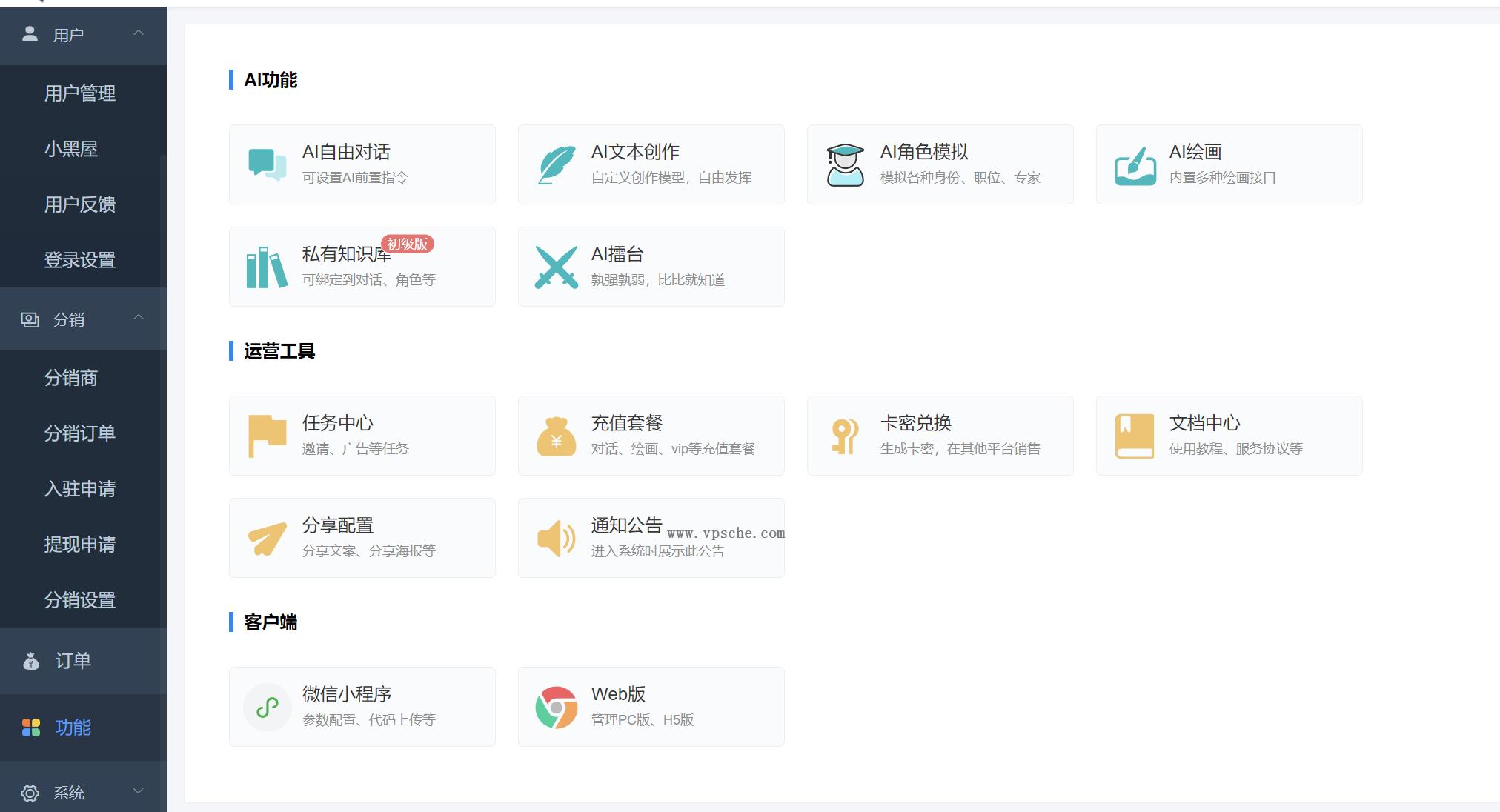The width and height of the screenshot is (1500, 812).
Task: Click text 生成卡密，在其他平台销售
Action: (960, 449)
